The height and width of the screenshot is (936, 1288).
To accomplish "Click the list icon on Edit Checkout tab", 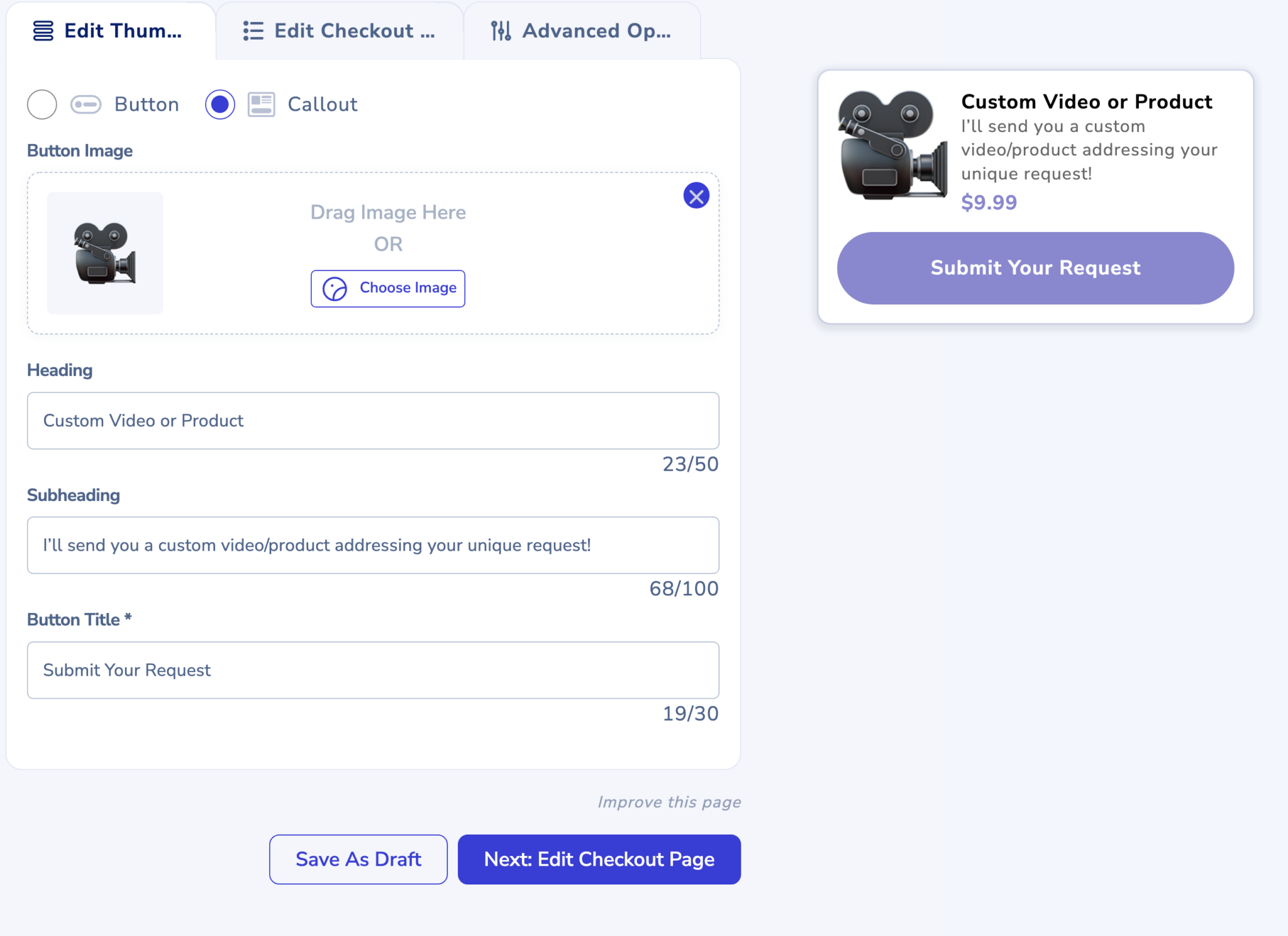I will click(252, 30).
